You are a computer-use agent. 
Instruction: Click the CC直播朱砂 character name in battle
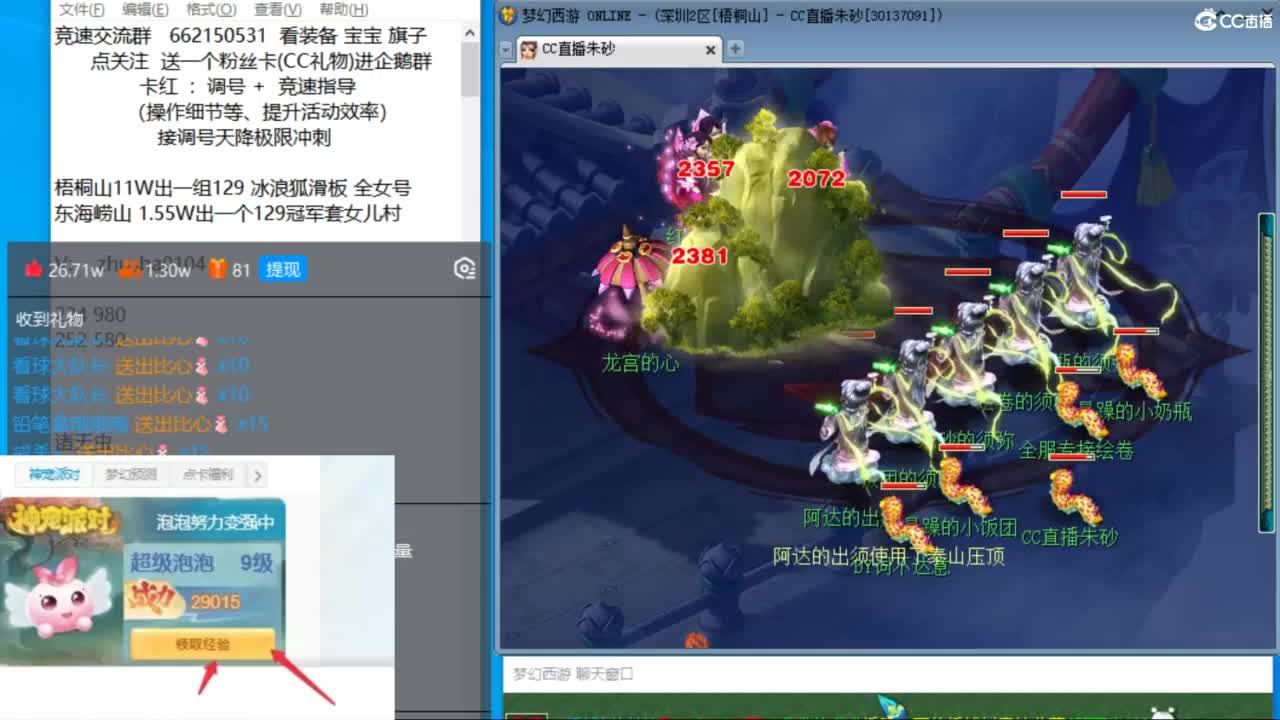[x=1069, y=537]
